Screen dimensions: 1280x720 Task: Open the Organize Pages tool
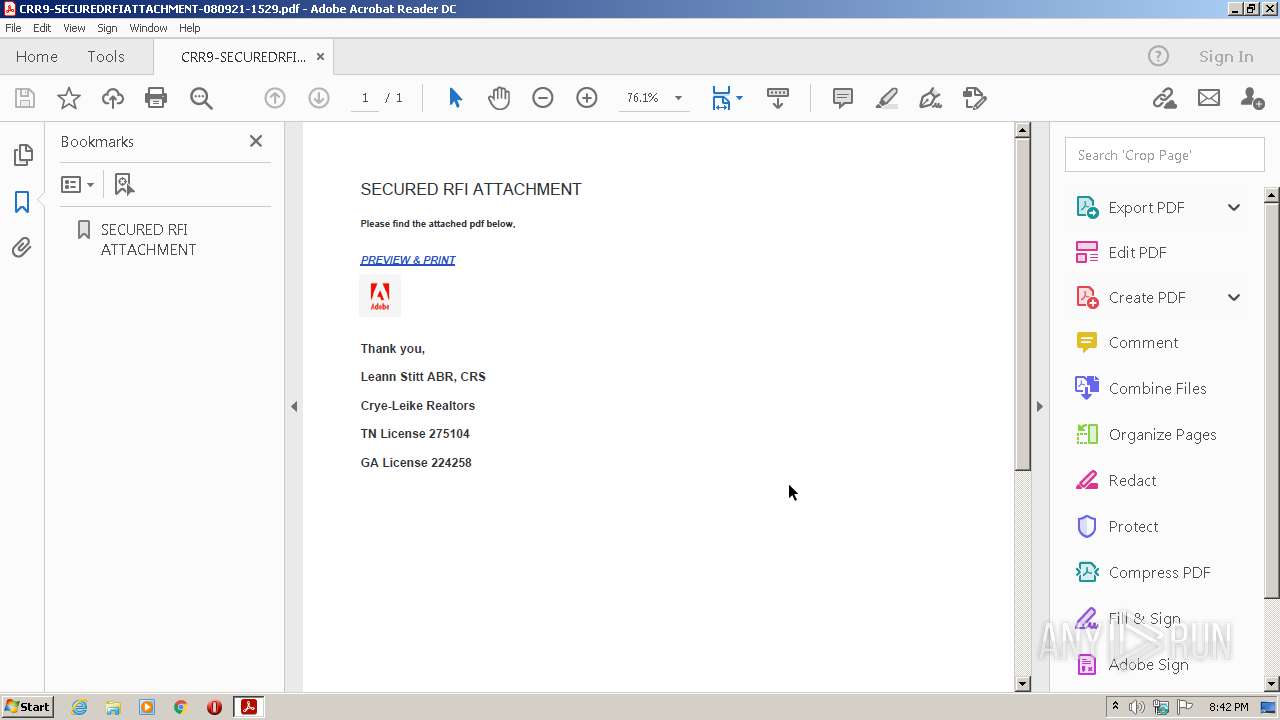pyautogui.click(x=1162, y=434)
